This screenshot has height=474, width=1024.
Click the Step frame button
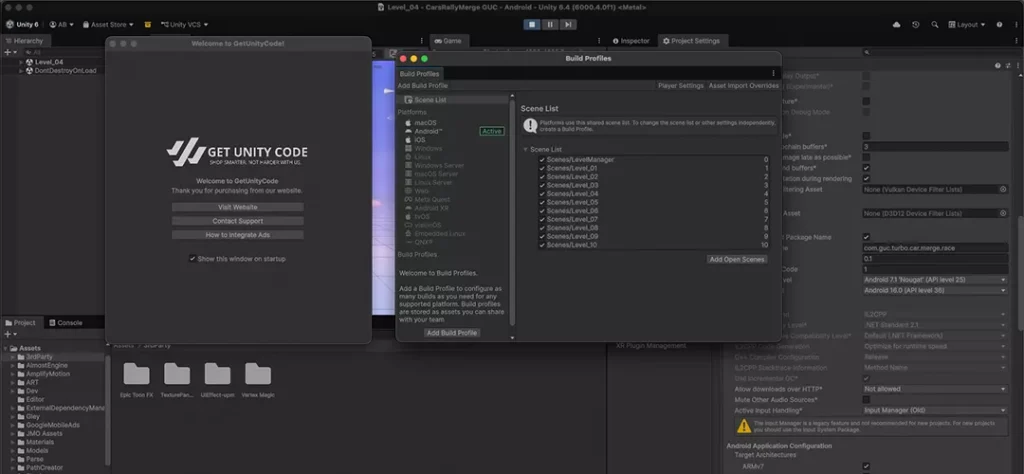tap(568, 24)
